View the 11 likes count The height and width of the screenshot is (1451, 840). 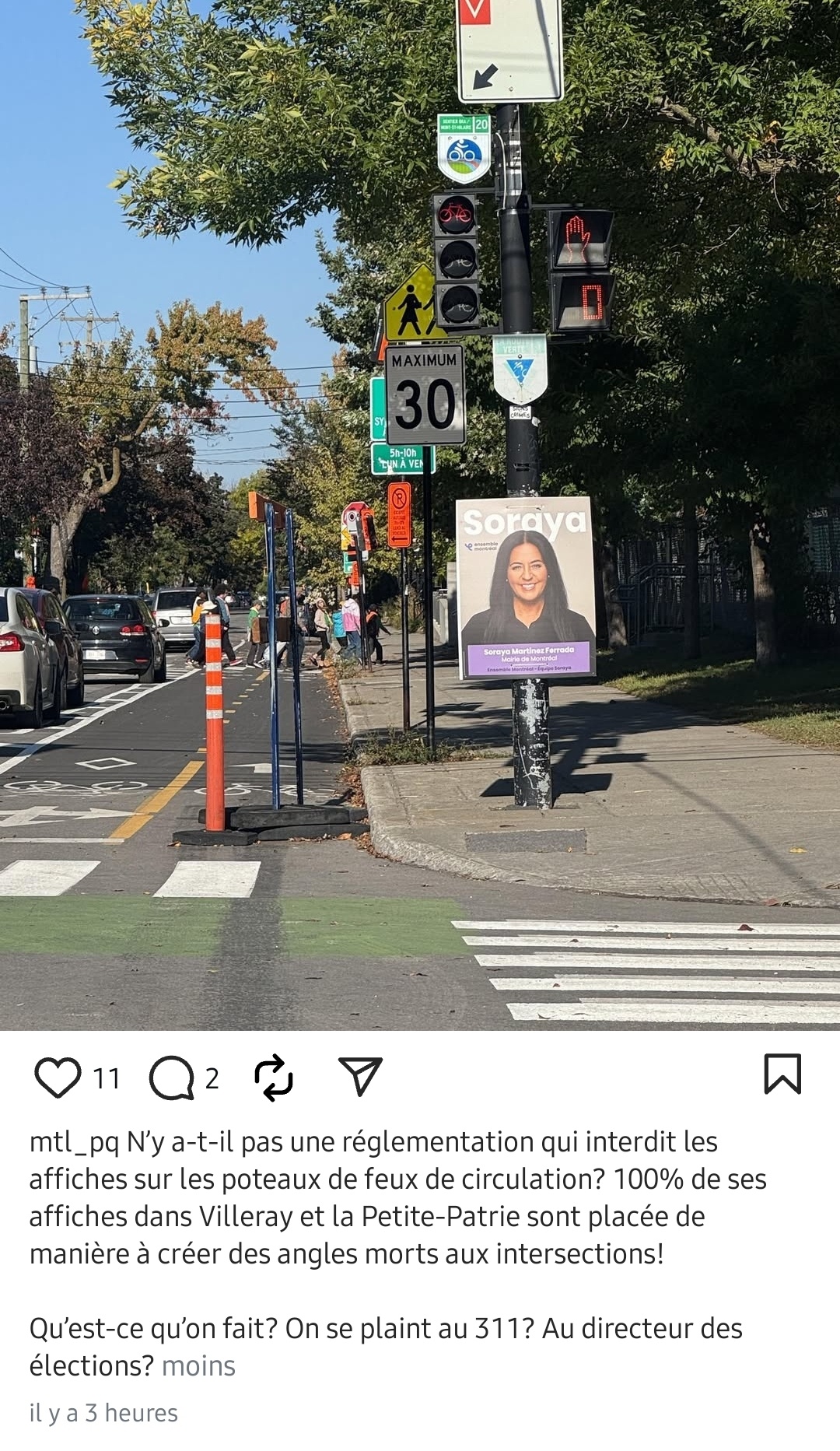[x=107, y=1078]
